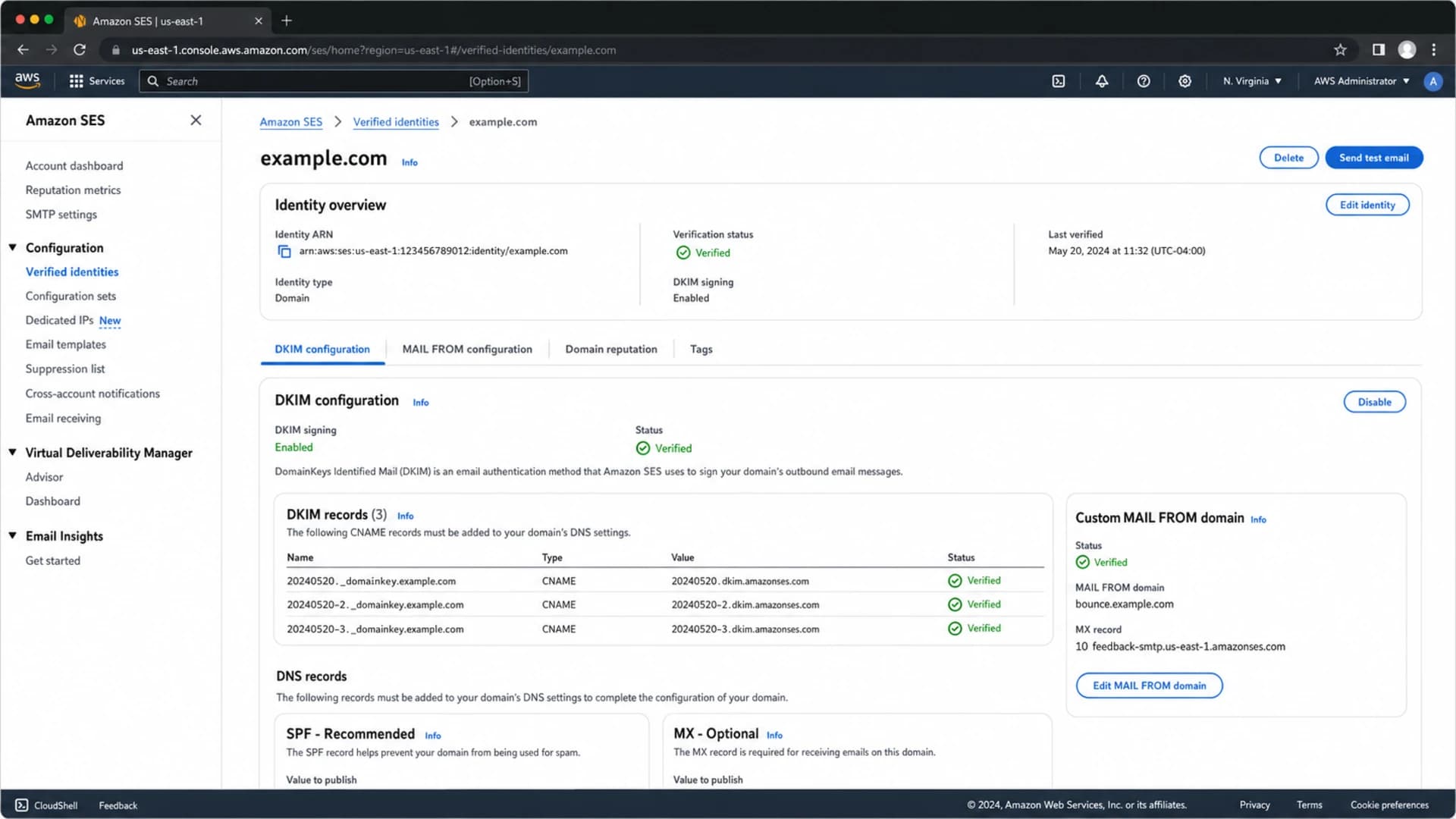Close the Amazon SES browser tab
This screenshot has height=819, width=1456.
(x=258, y=21)
